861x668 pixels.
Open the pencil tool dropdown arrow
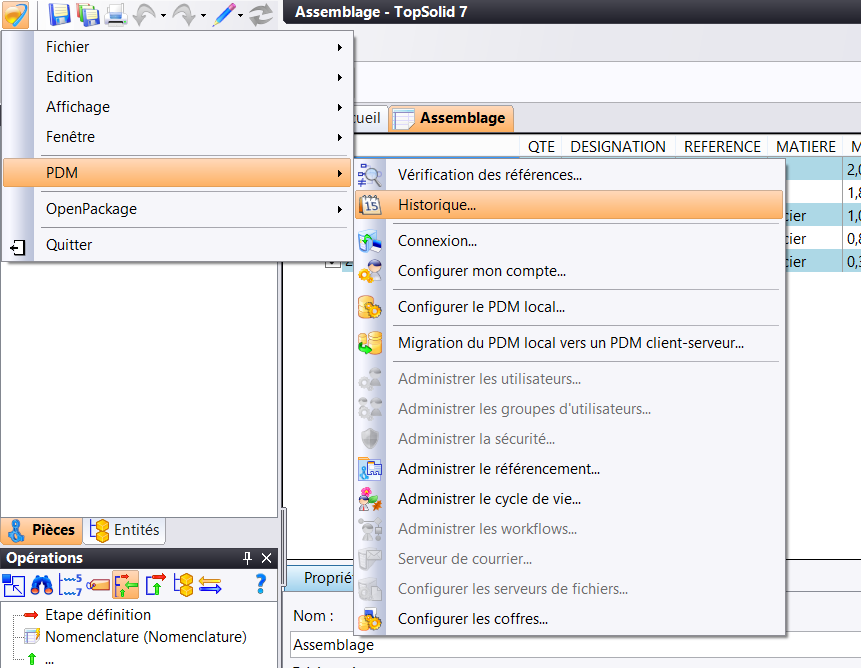click(241, 16)
